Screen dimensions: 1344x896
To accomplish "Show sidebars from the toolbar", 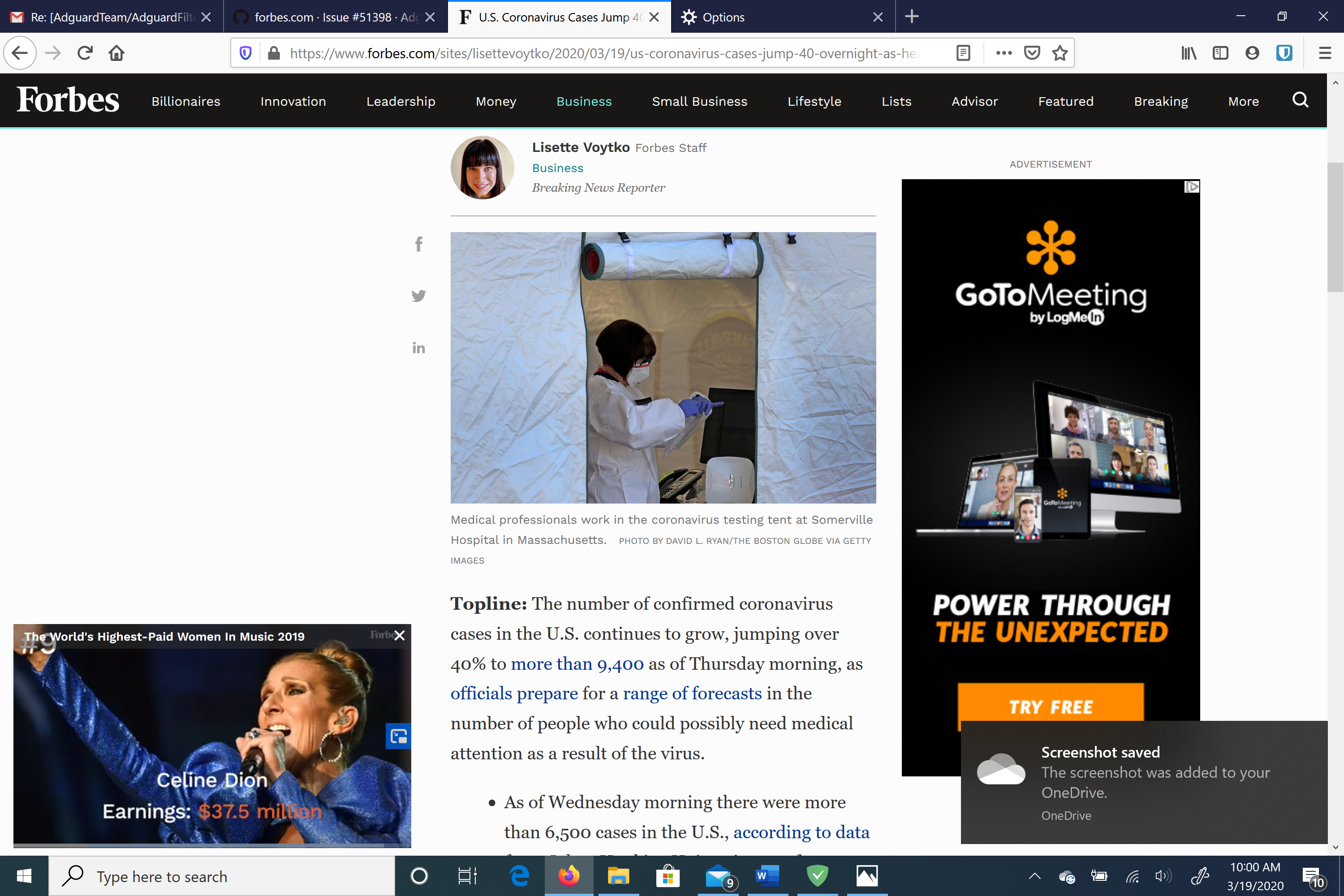I will point(1220,53).
